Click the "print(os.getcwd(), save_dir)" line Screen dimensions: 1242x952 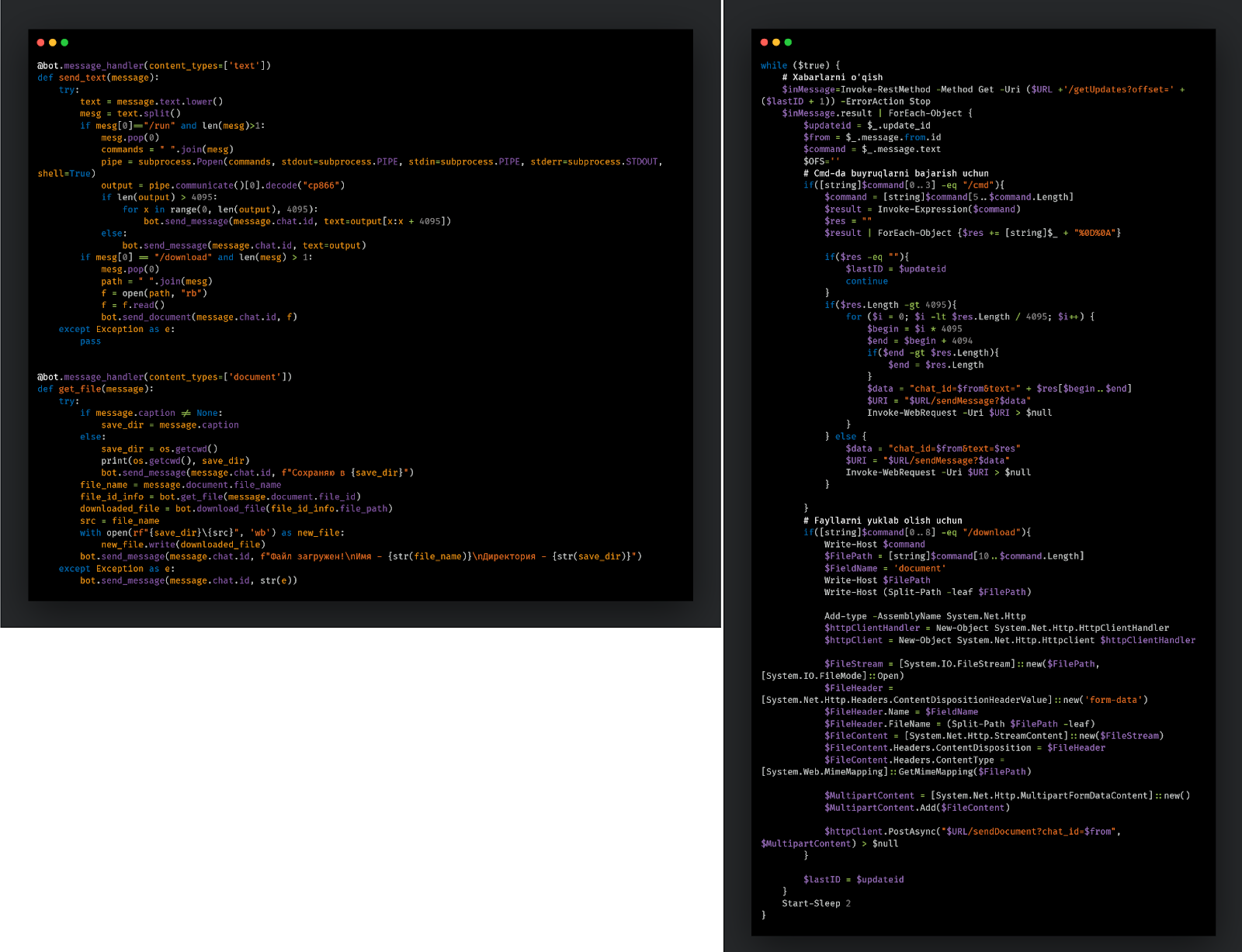click(175, 461)
